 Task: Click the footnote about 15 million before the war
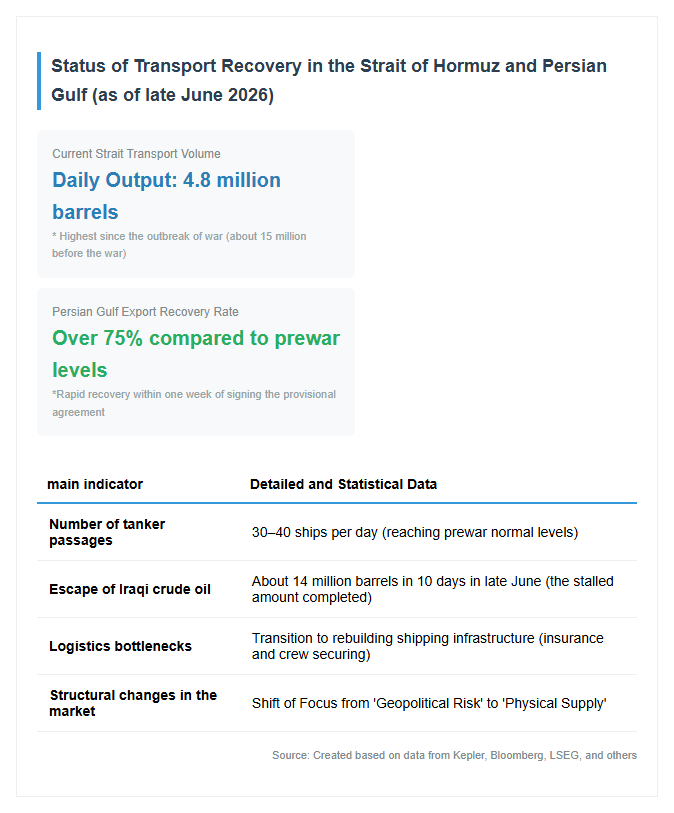179,245
